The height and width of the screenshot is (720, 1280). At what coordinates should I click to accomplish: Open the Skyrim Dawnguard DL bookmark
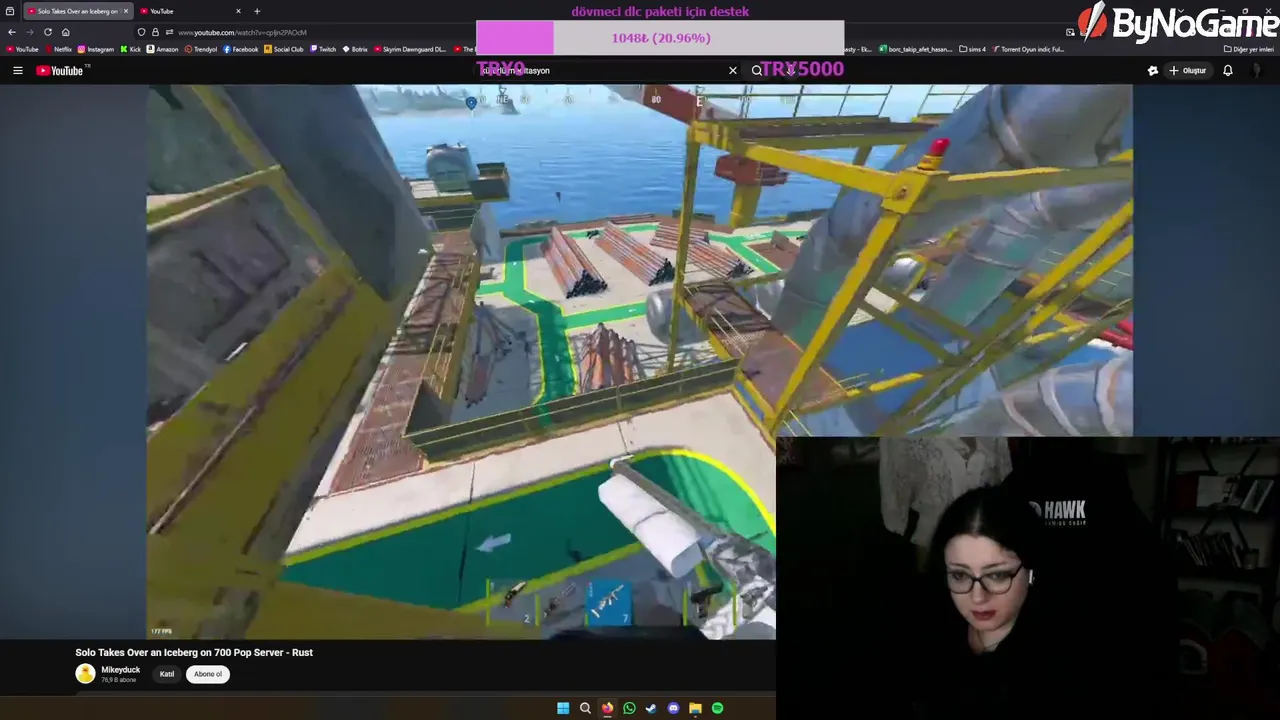(410, 49)
